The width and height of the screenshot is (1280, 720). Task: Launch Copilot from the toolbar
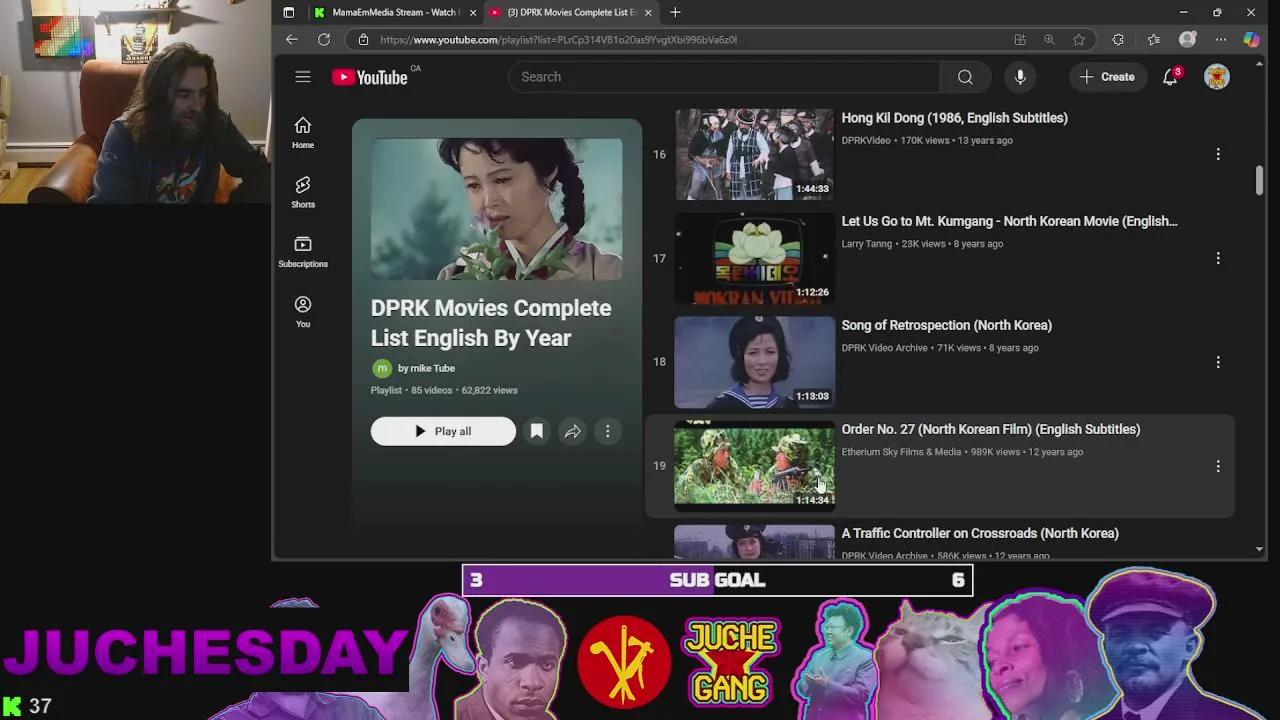[x=1251, y=40]
